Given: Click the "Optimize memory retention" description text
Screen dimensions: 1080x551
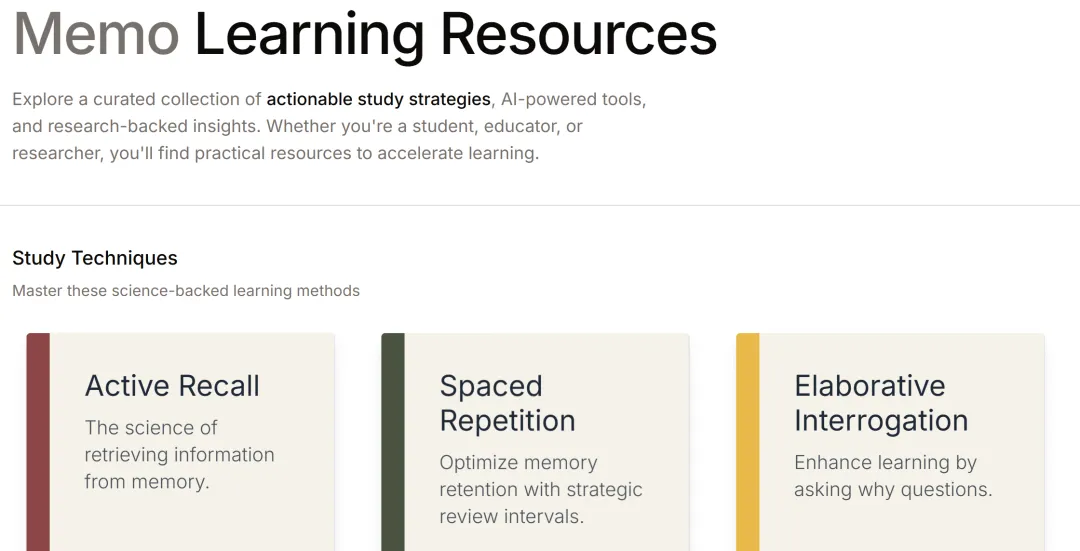Looking at the screenshot, I should [540, 490].
